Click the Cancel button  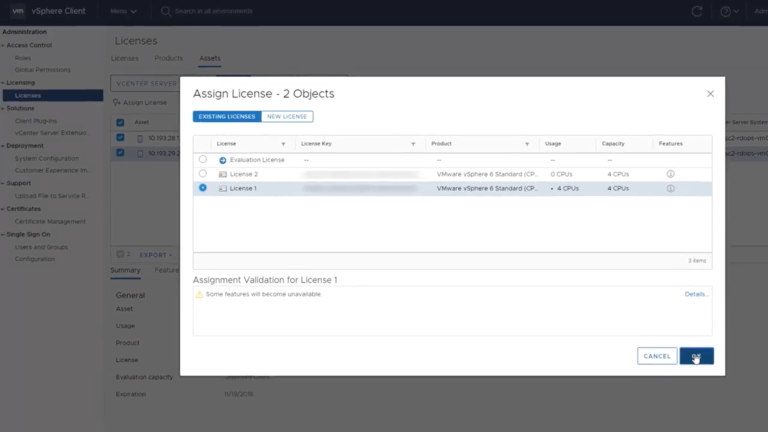(x=657, y=356)
